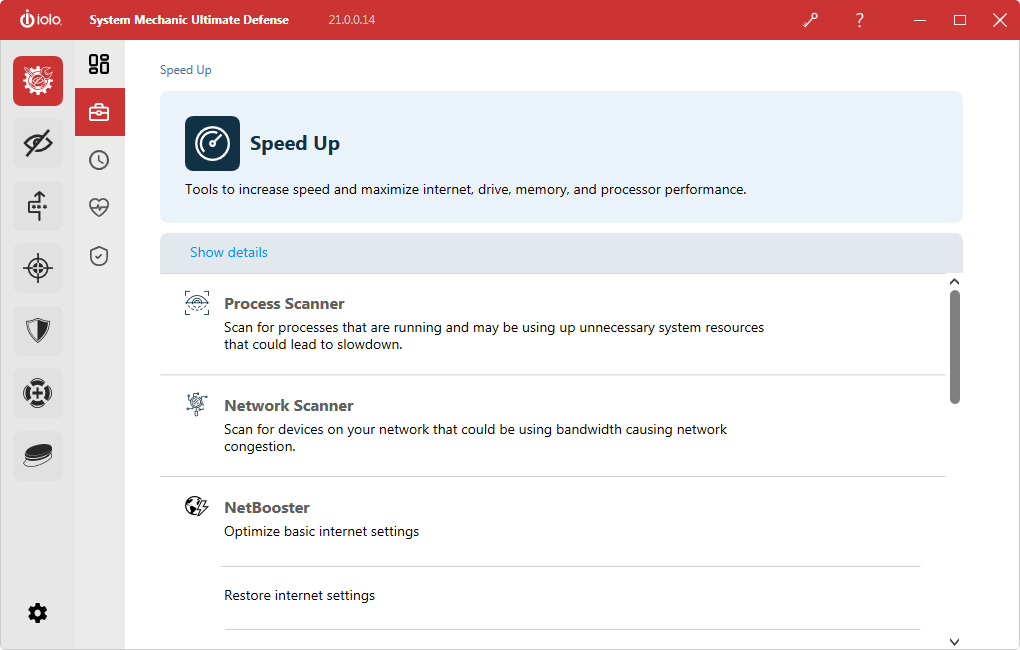This screenshot has height=650, width=1020.
Task: Open the heart monitor health icon
Action: click(99, 208)
